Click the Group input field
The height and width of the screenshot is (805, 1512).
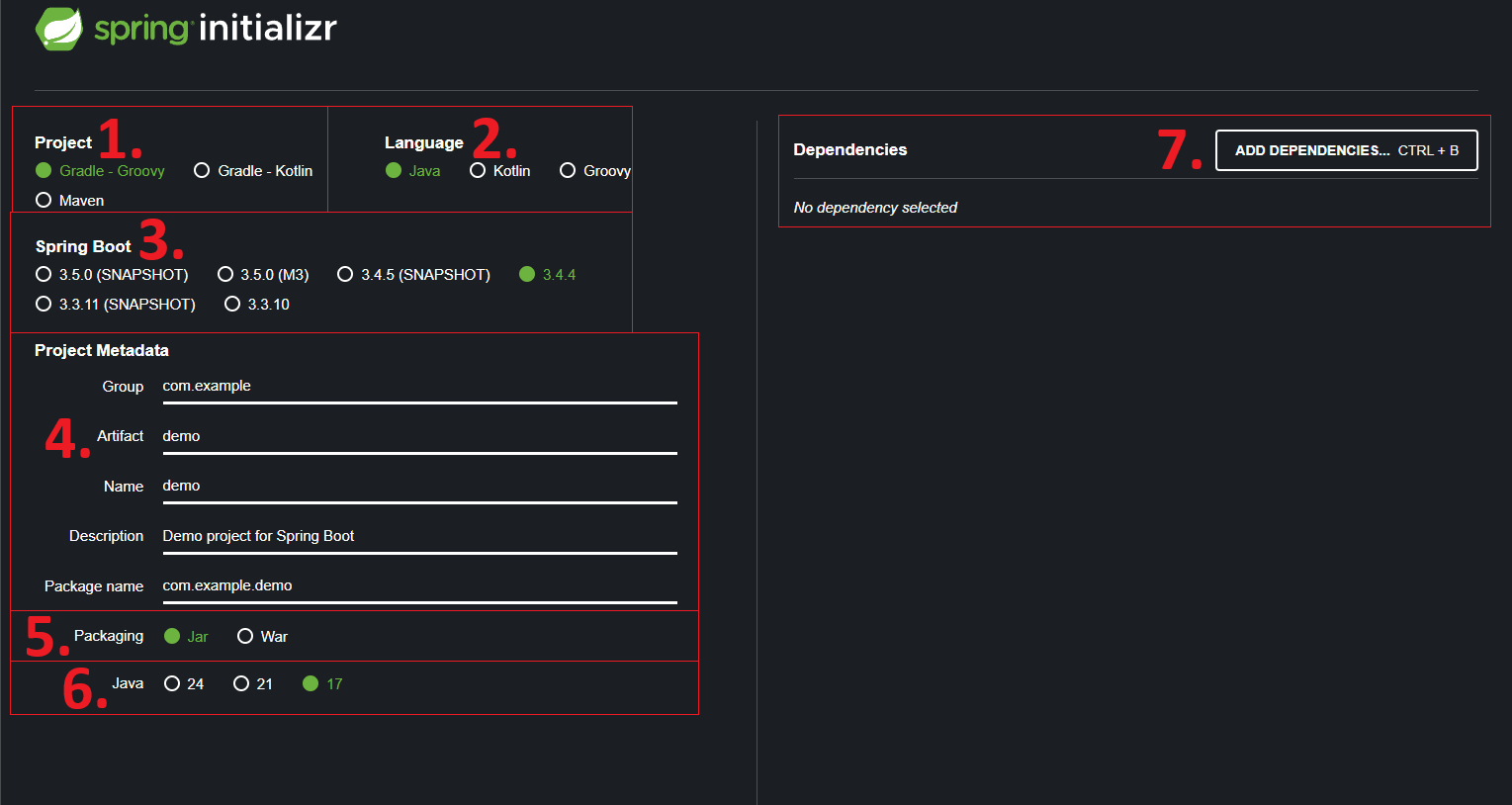(x=419, y=387)
